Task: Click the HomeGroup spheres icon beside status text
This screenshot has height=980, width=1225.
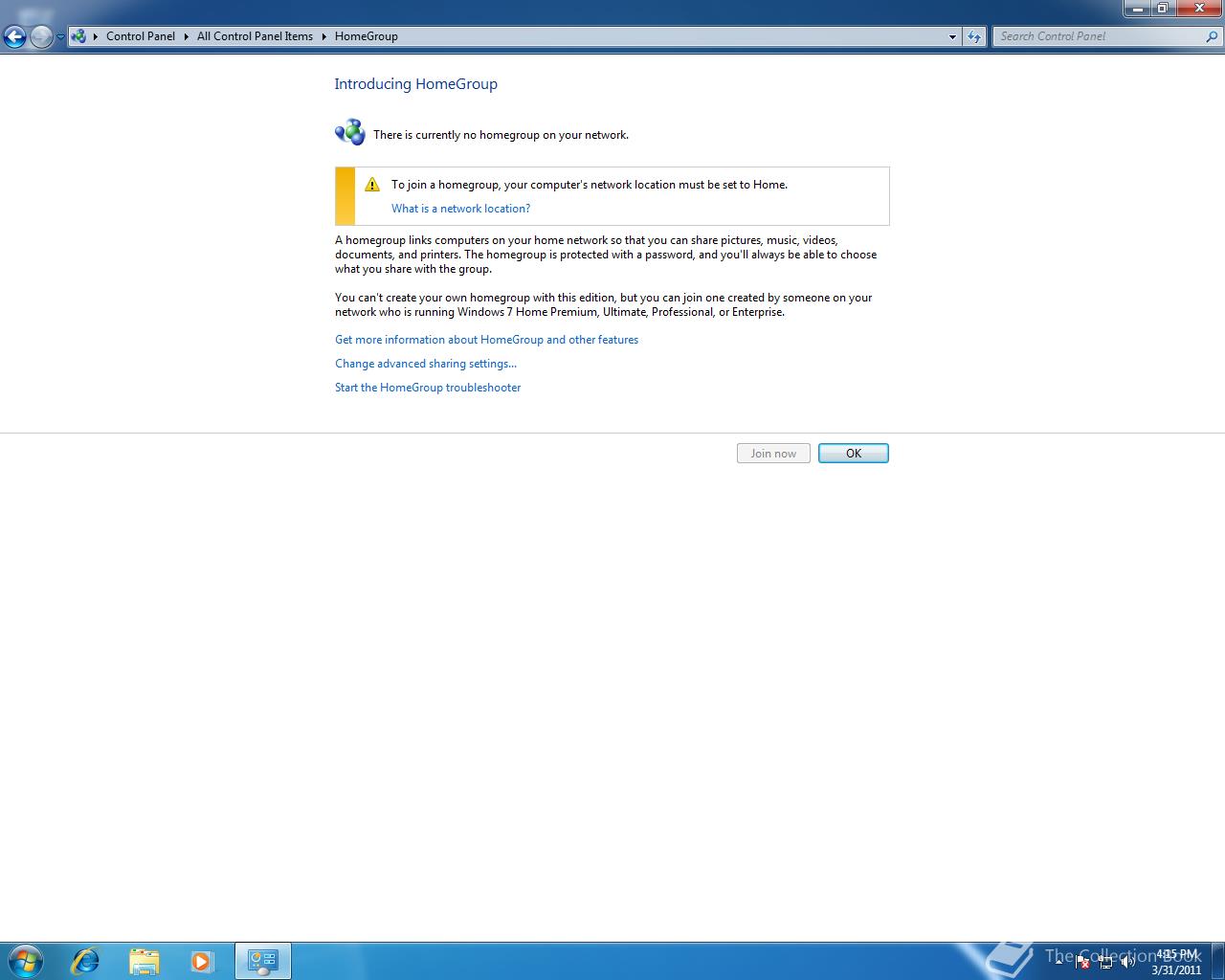Action: tap(350, 132)
